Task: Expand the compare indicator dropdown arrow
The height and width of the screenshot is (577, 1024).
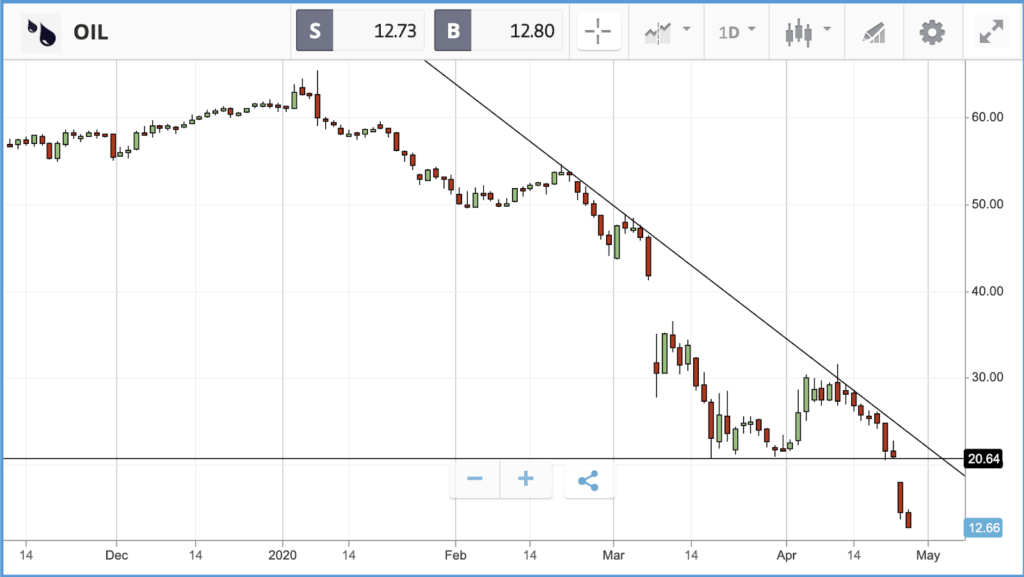Action: coord(686,29)
